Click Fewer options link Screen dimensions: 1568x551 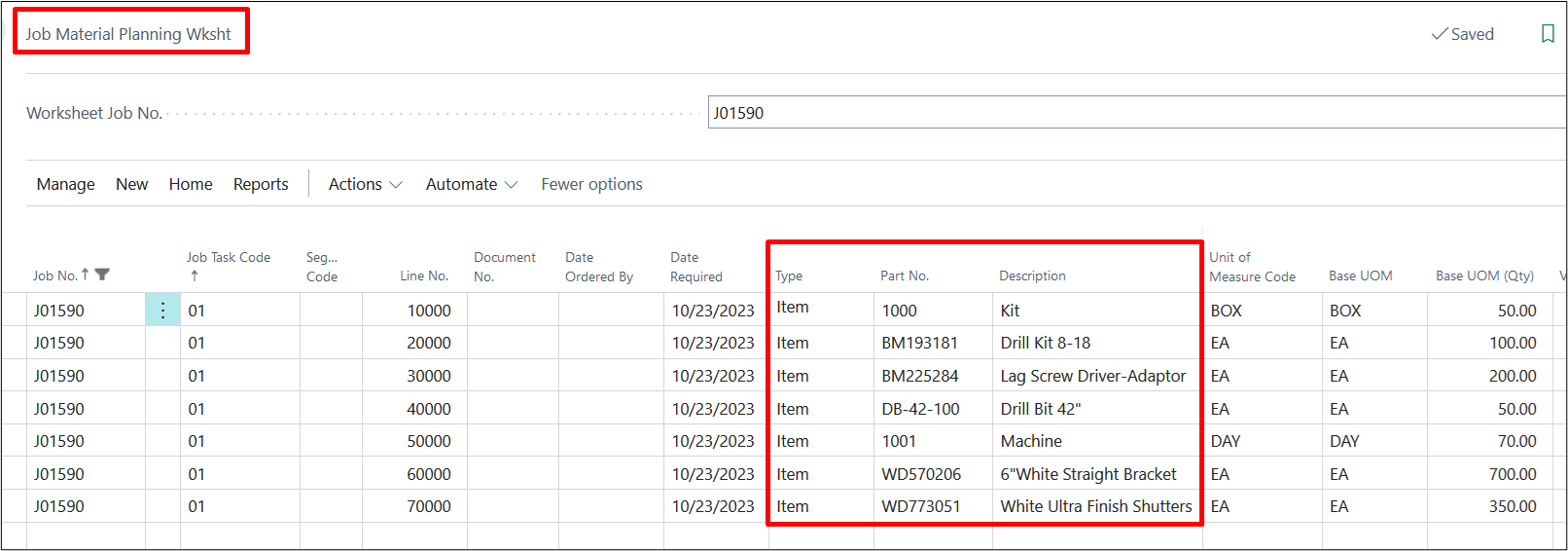591,184
